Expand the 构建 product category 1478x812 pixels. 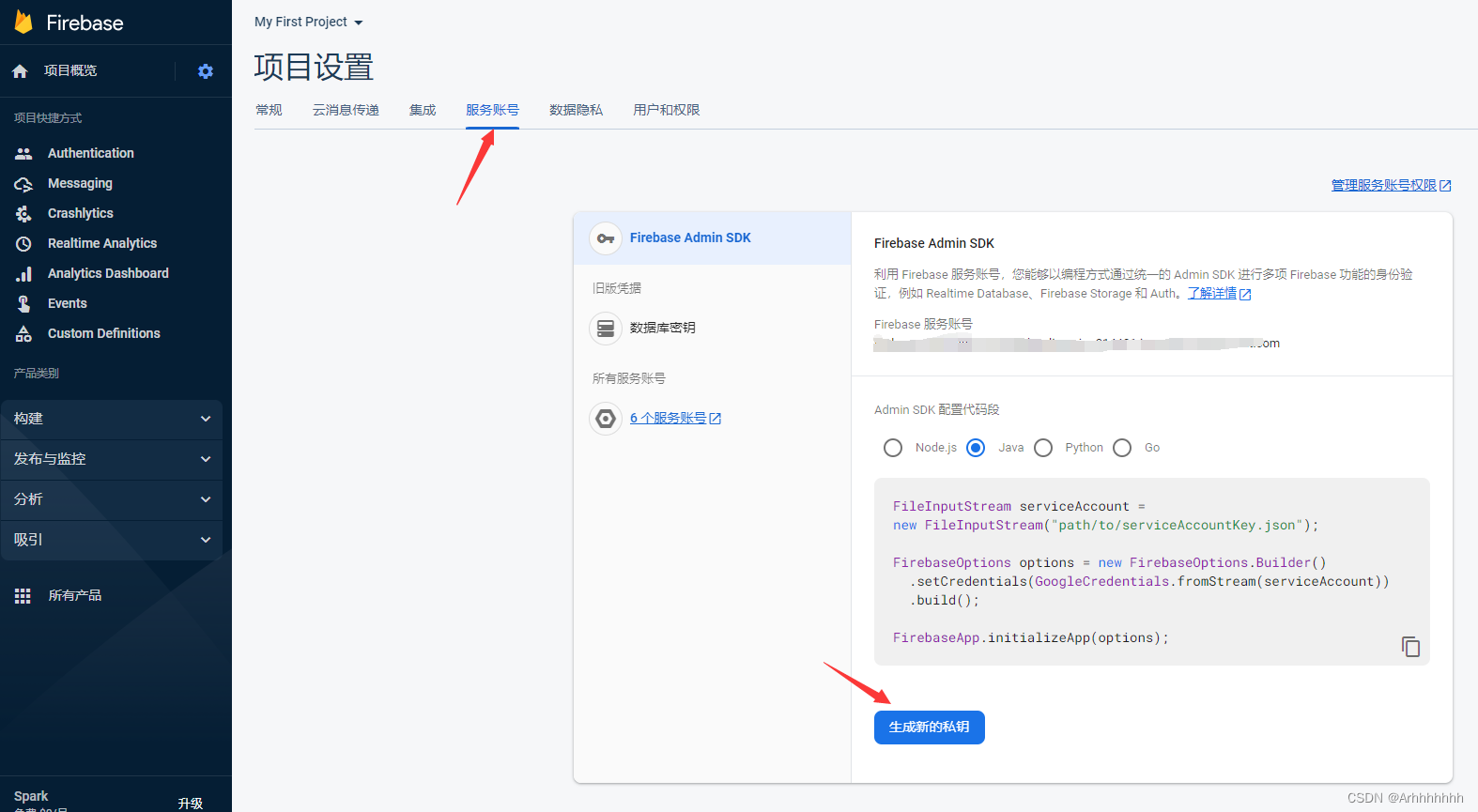coord(112,420)
